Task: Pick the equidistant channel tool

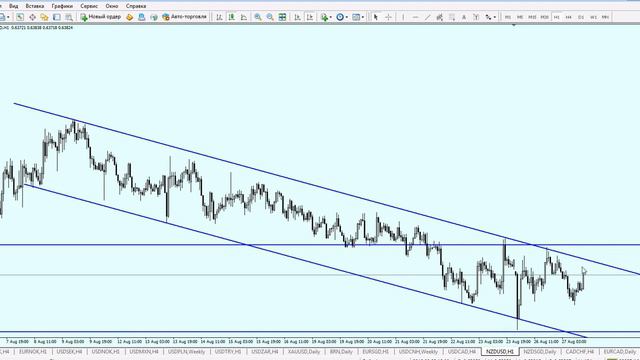Action: pos(440,17)
